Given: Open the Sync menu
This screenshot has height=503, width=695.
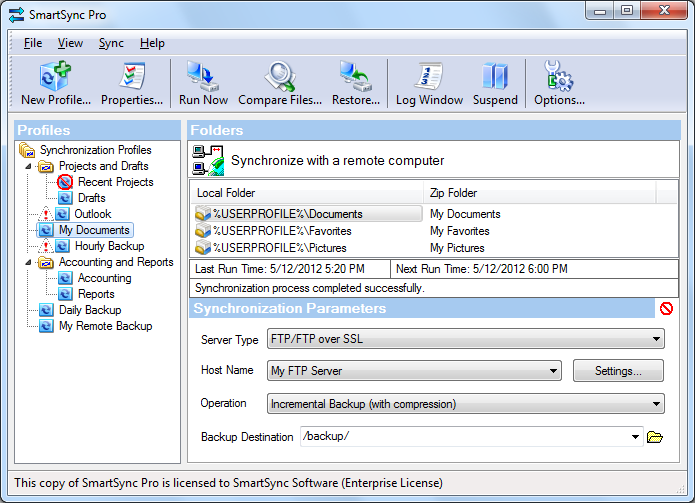Looking at the screenshot, I should click(111, 43).
